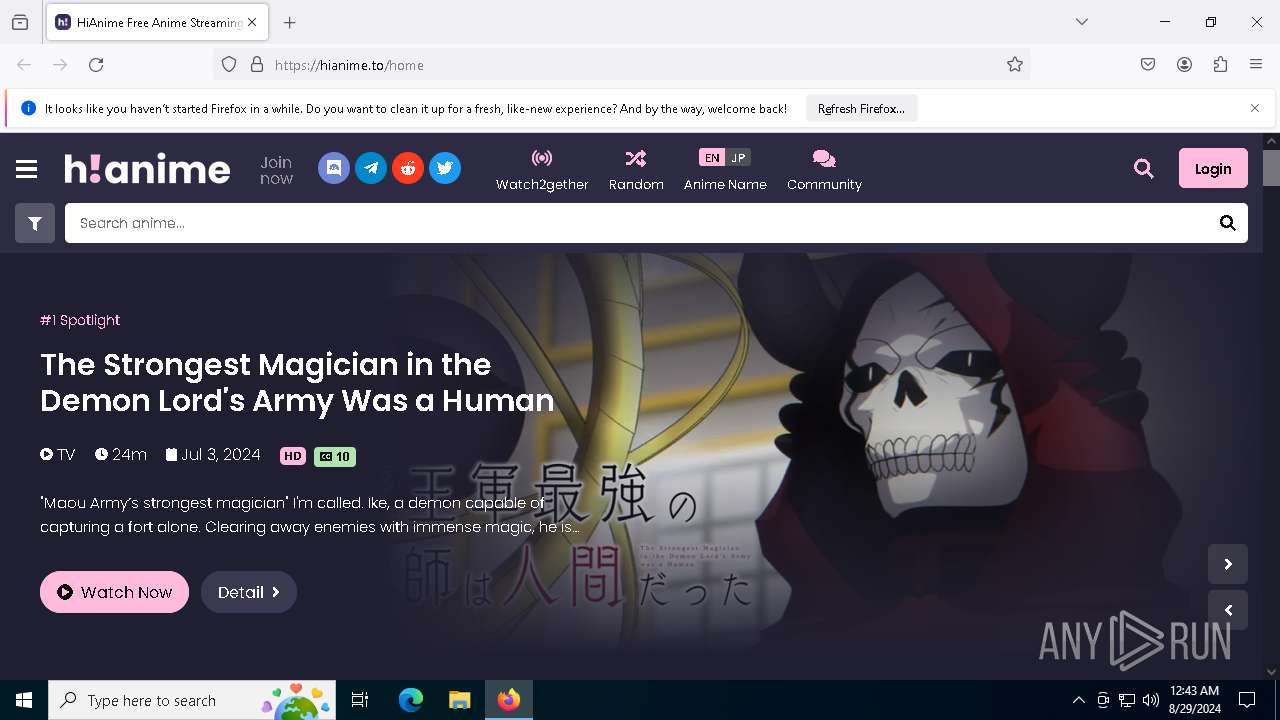This screenshot has width=1280, height=720.
Task: Go forward one page
Action: click(x=60, y=65)
